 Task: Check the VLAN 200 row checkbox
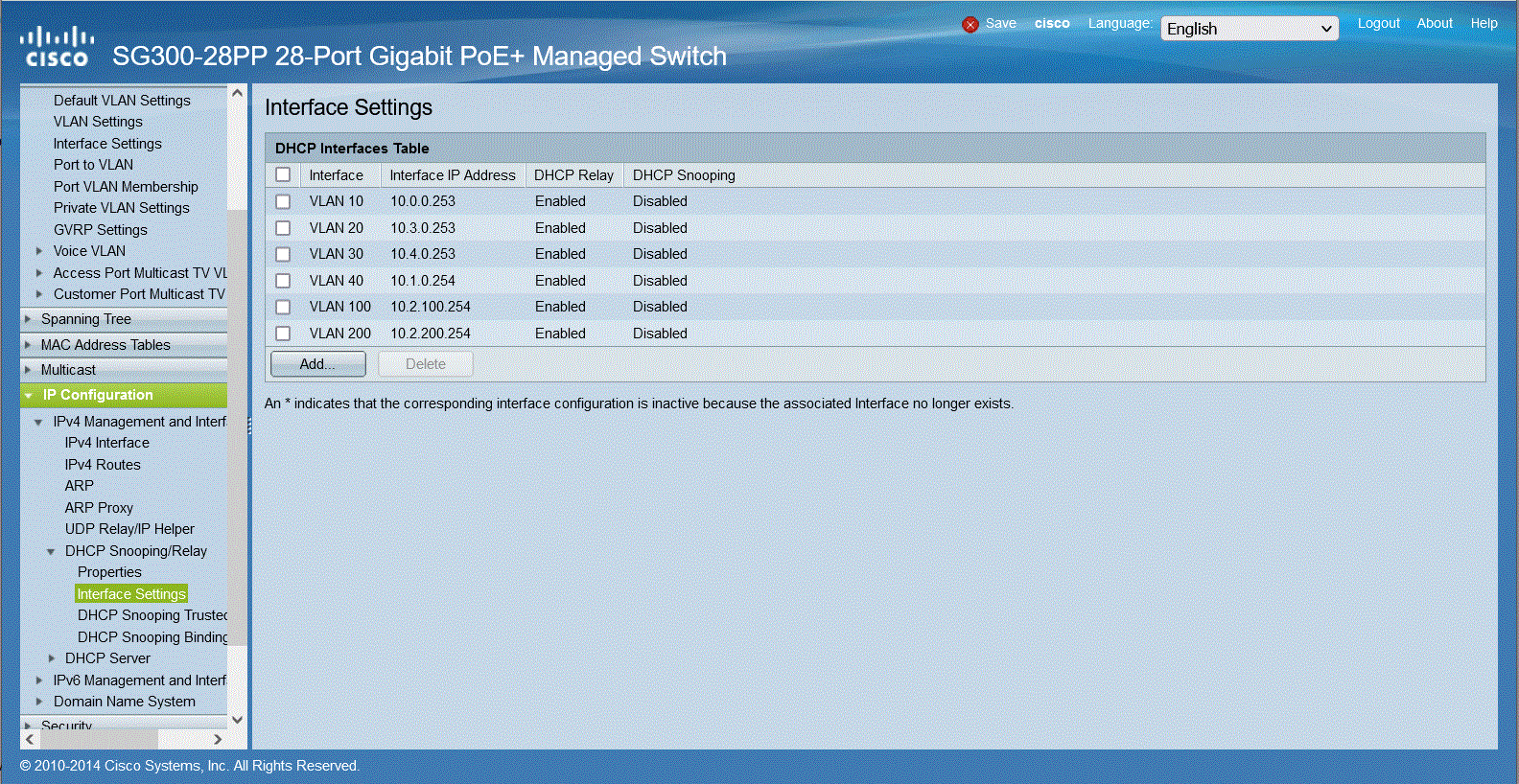point(283,334)
